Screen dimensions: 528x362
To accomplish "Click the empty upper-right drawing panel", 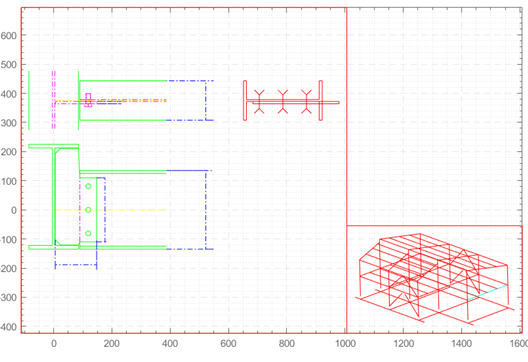I will (434, 117).
